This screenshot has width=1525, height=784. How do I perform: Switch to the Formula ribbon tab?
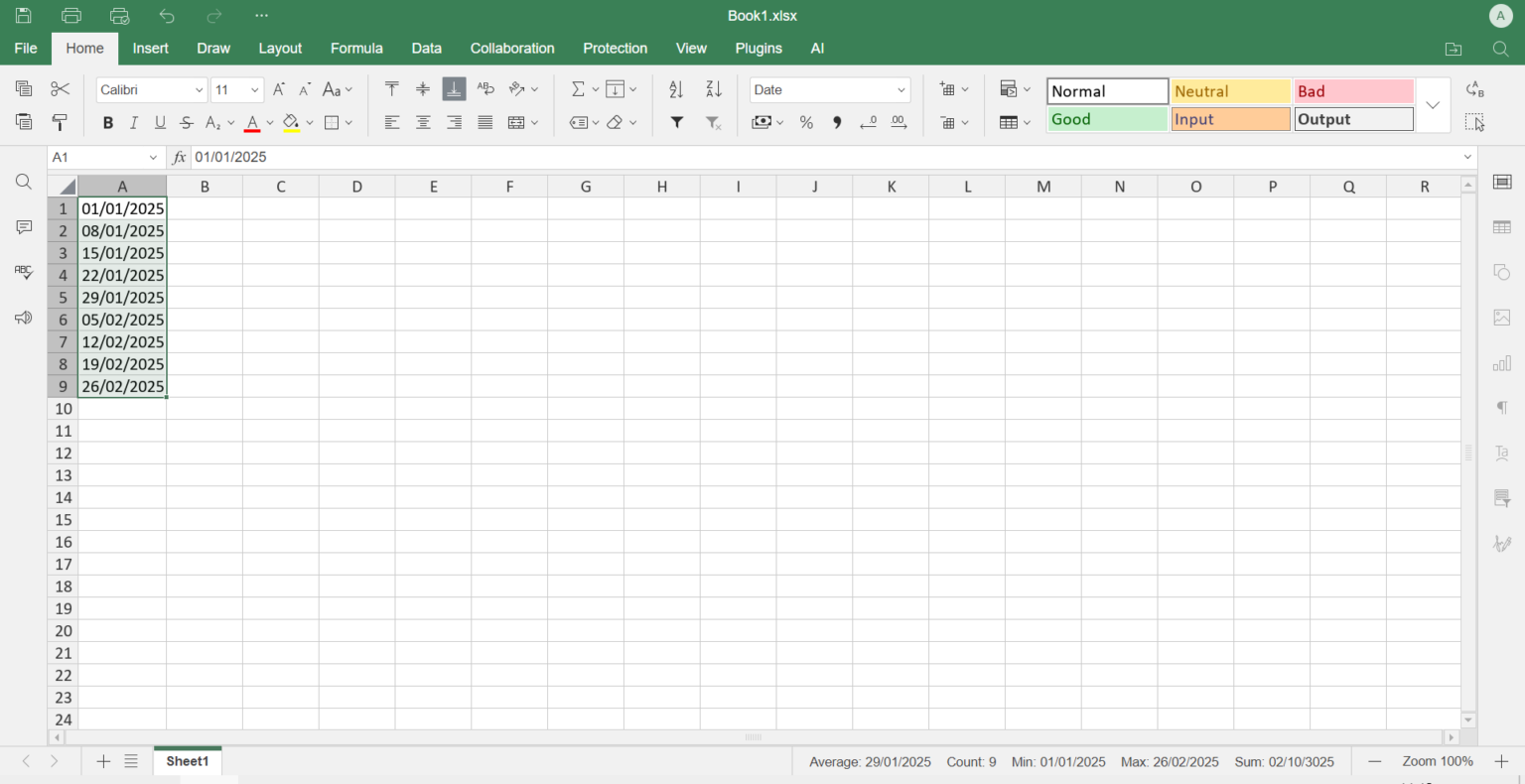tap(356, 48)
